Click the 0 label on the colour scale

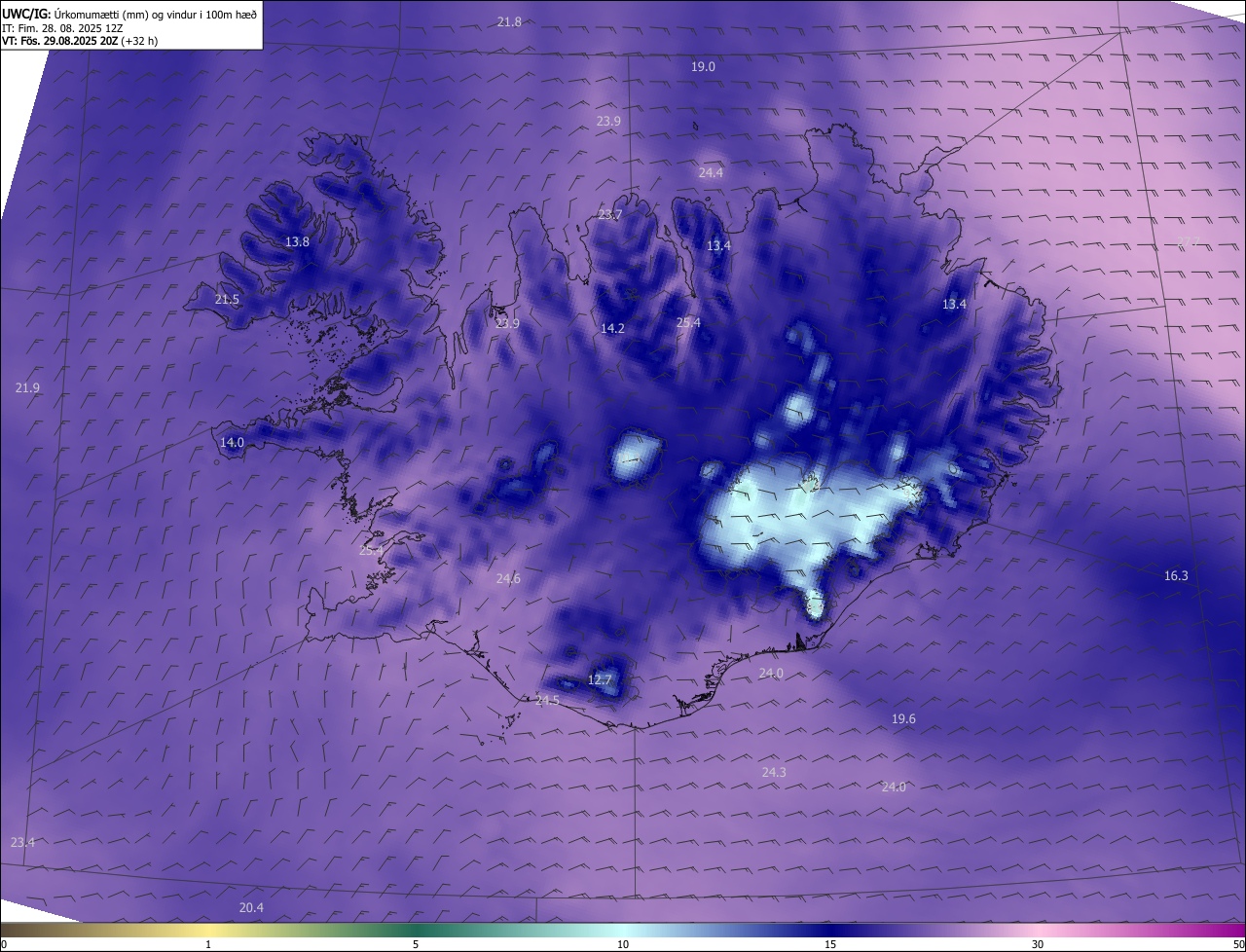pyautogui.click(x=4, y=944)
